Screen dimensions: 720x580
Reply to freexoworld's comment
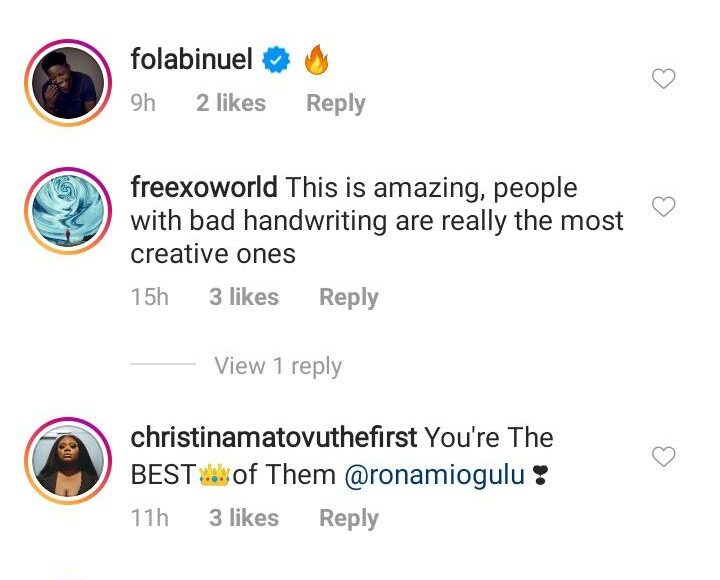pyautogui.click(x=348, y=297)
